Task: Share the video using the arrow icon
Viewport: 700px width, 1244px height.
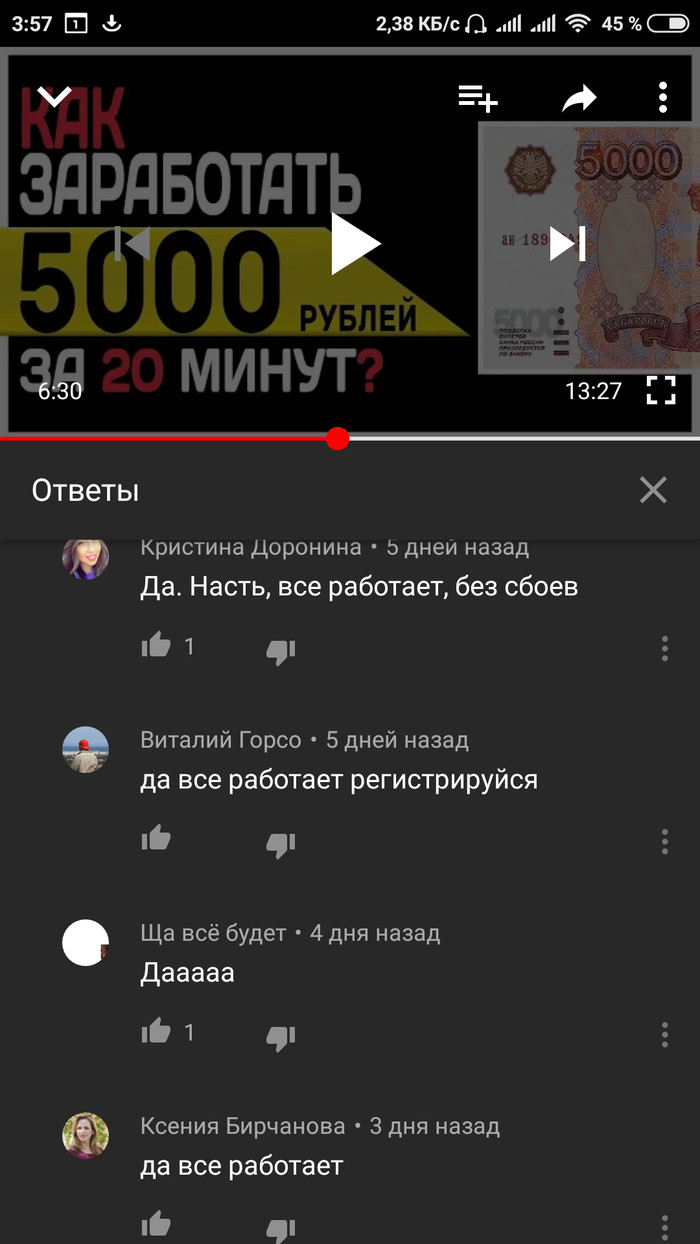Action: (579, 97)
